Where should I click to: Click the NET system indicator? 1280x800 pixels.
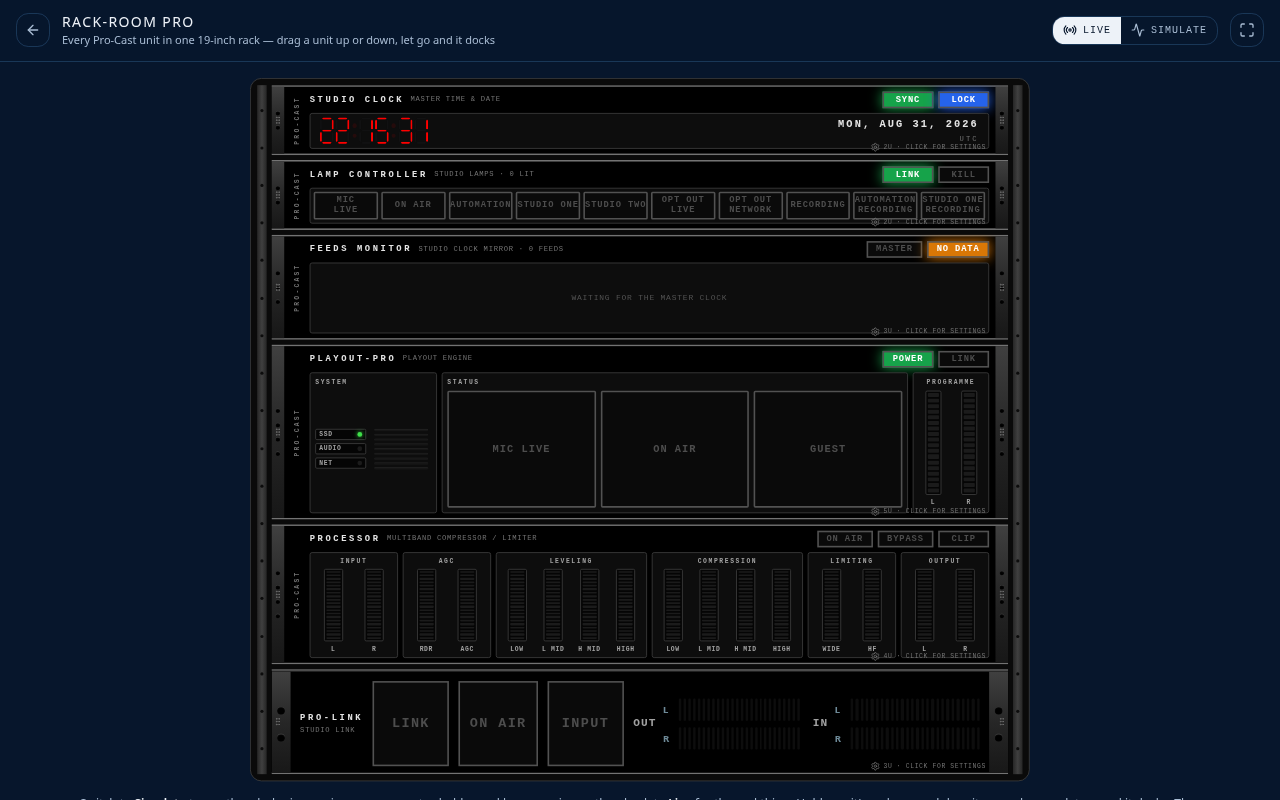340,463
